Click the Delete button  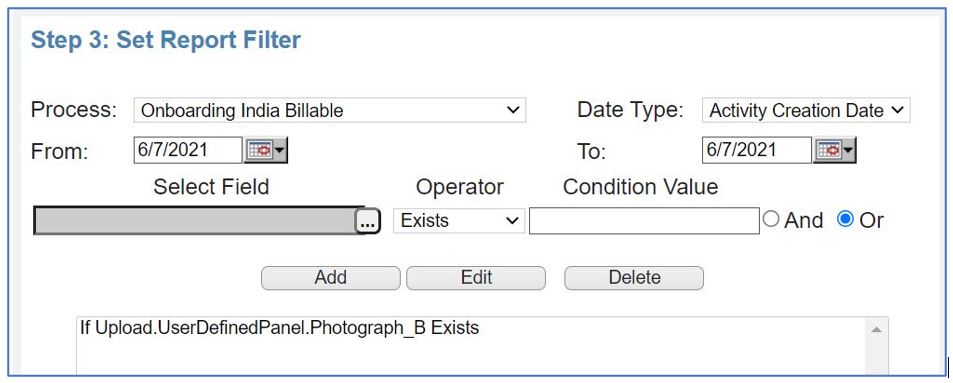click(x=634, y=278)
